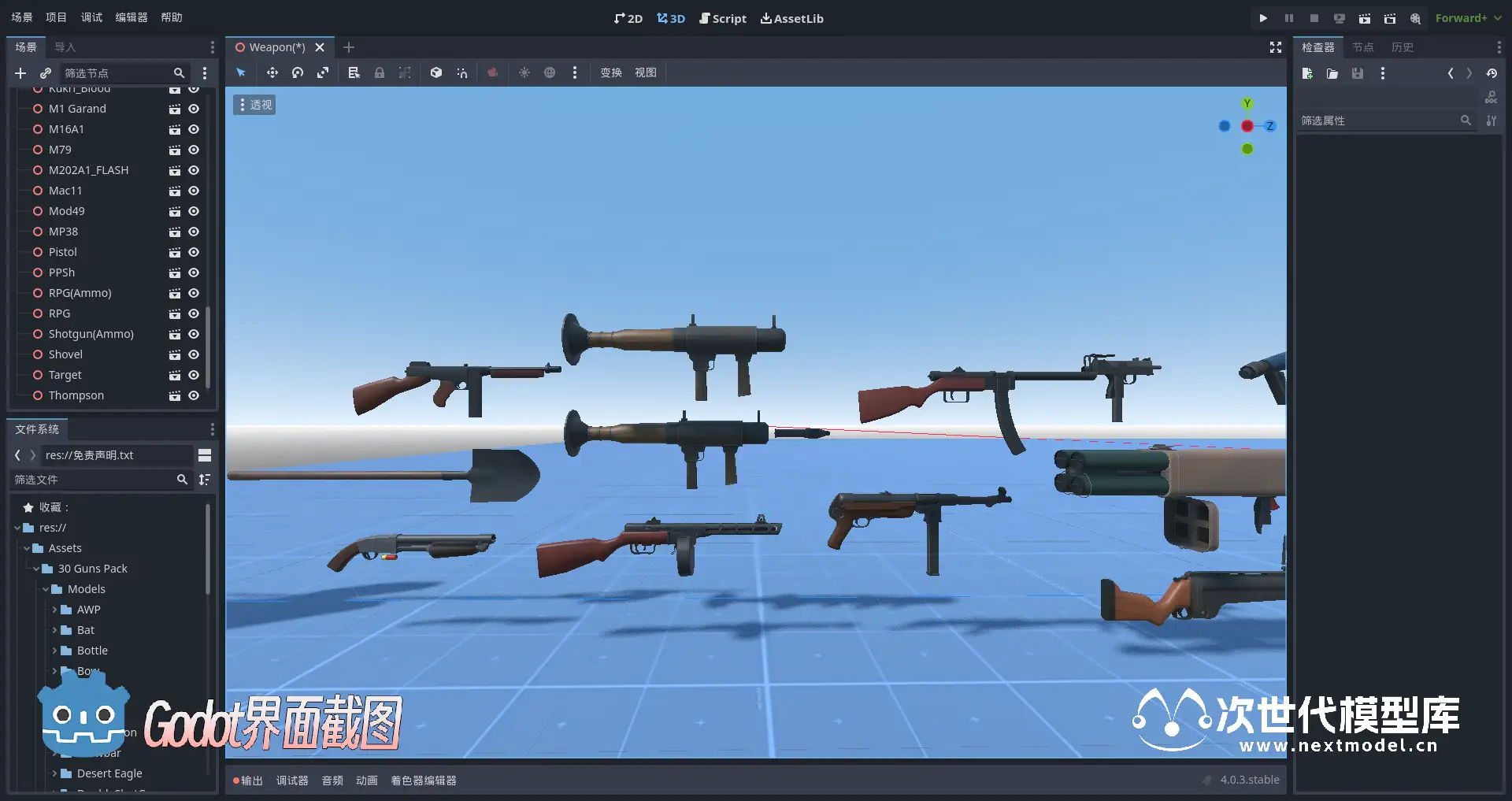Hide the Thompson node
This screenshot has width=1512, height=801.
[194, 395]
